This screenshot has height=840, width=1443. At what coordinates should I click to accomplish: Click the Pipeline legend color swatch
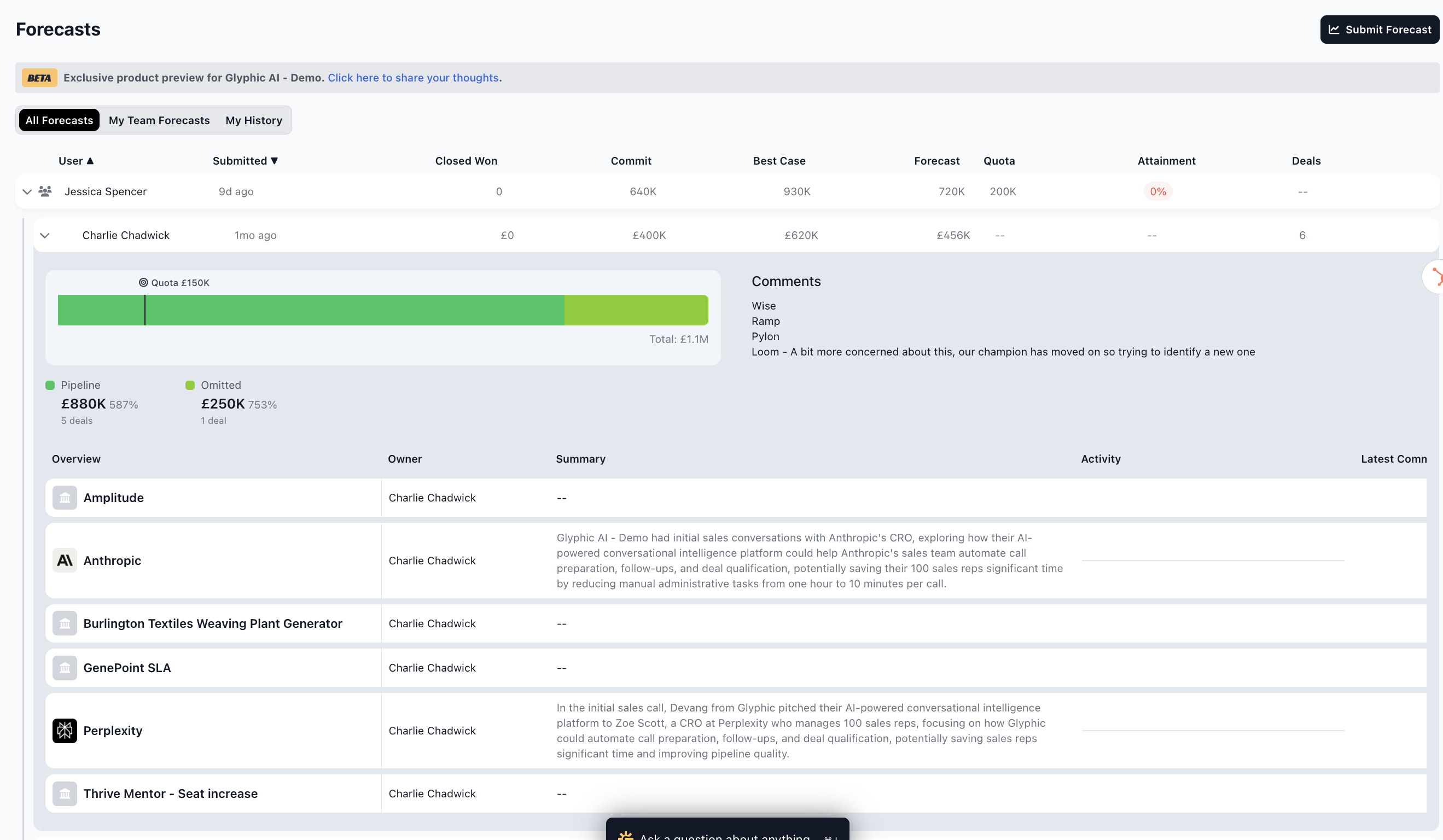(50, 386)
